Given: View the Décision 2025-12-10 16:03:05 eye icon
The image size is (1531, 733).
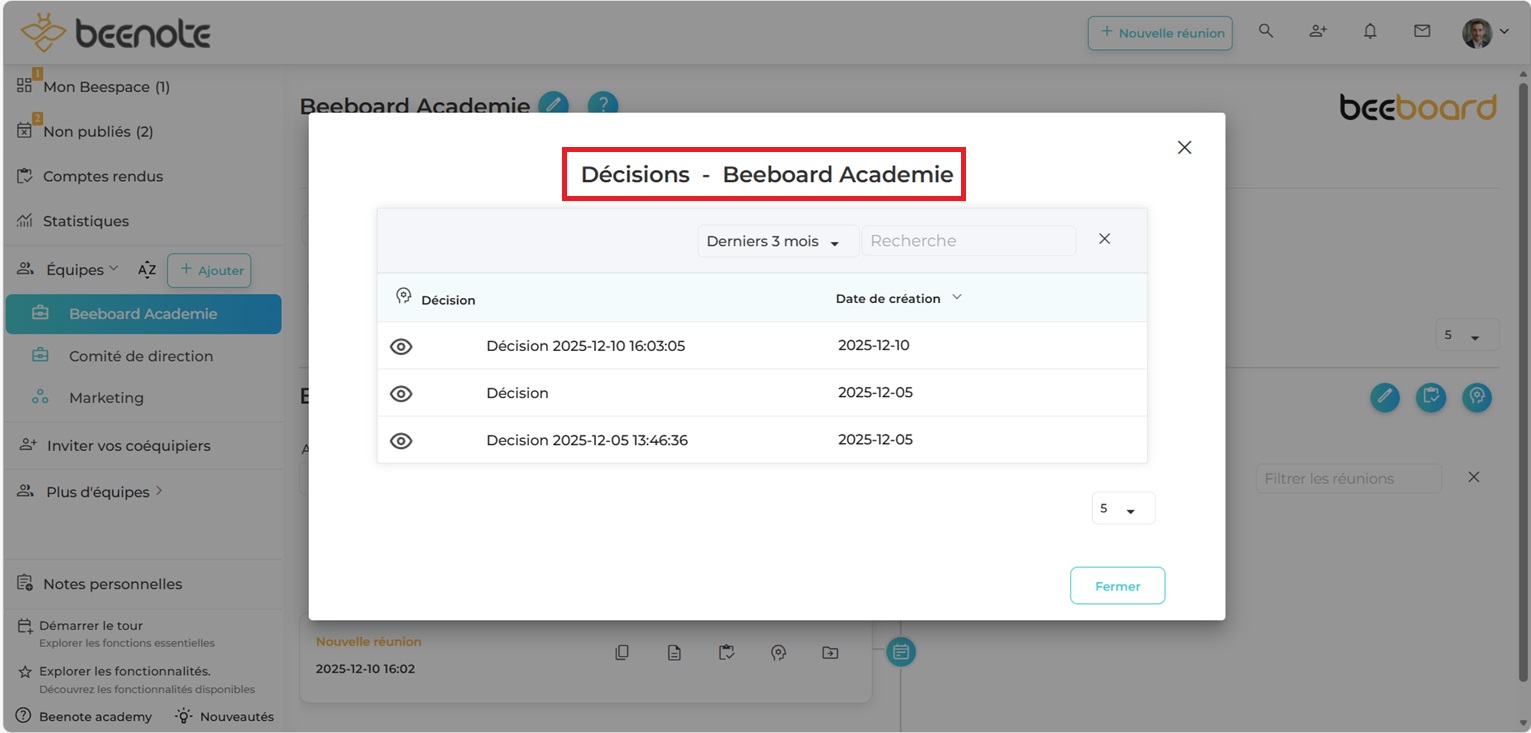Looking at the screenshot, I should point(401,347).
